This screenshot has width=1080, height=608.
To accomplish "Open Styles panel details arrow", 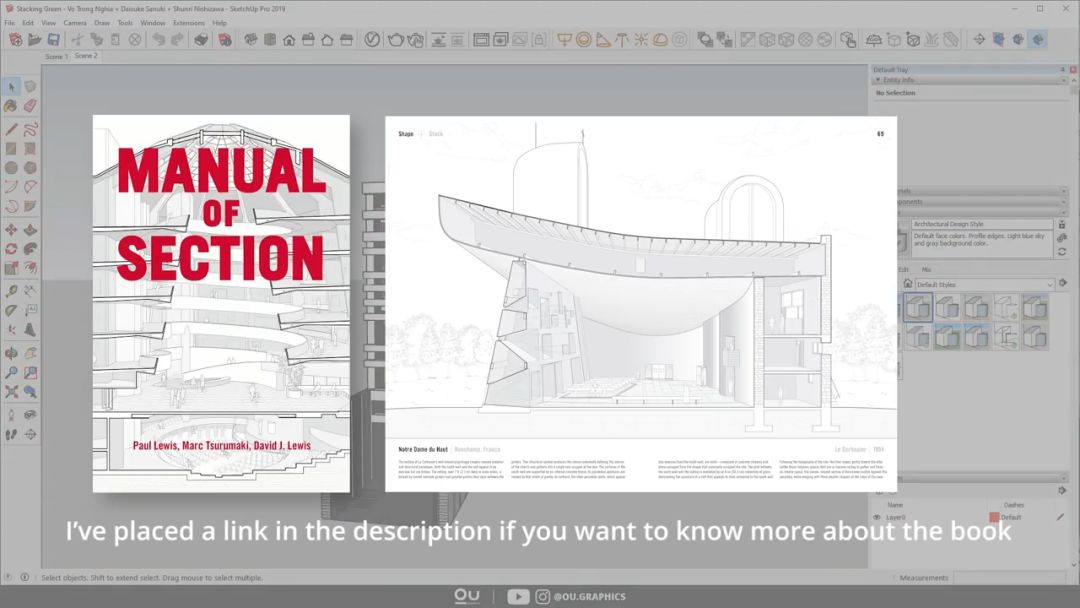I will [1063, 283].
